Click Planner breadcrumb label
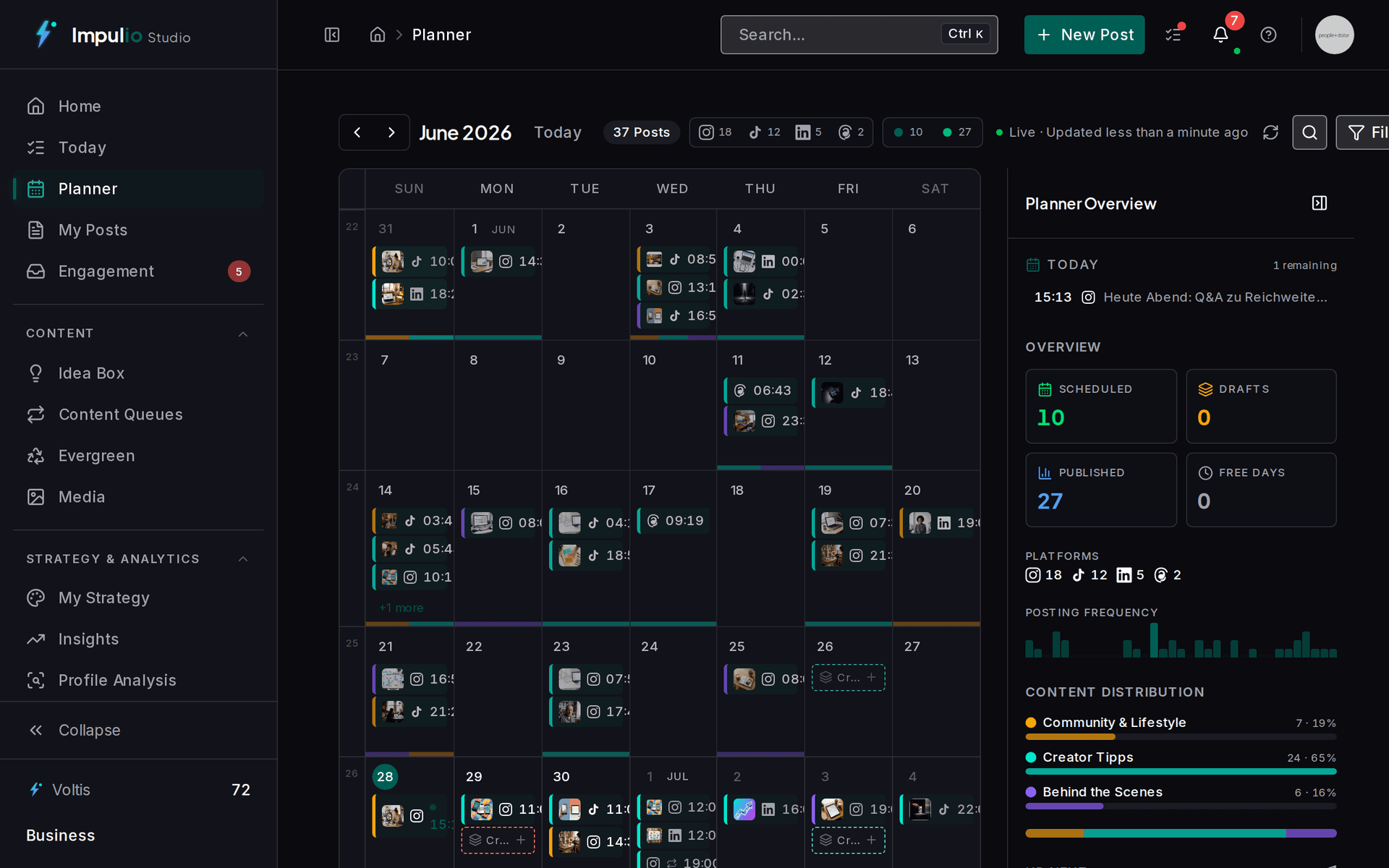1389x868 pixels. (x=441, y=35)
